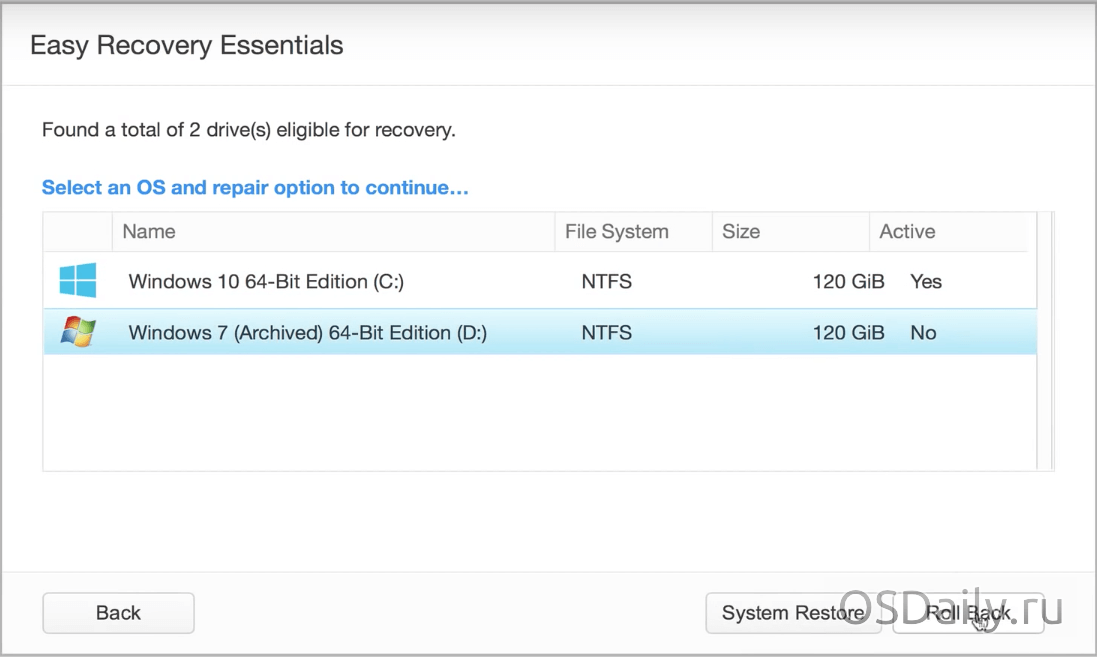Click the 120 GiB size of drive D:
Viewport: 1097px width, 657px height.
[848, 333]
